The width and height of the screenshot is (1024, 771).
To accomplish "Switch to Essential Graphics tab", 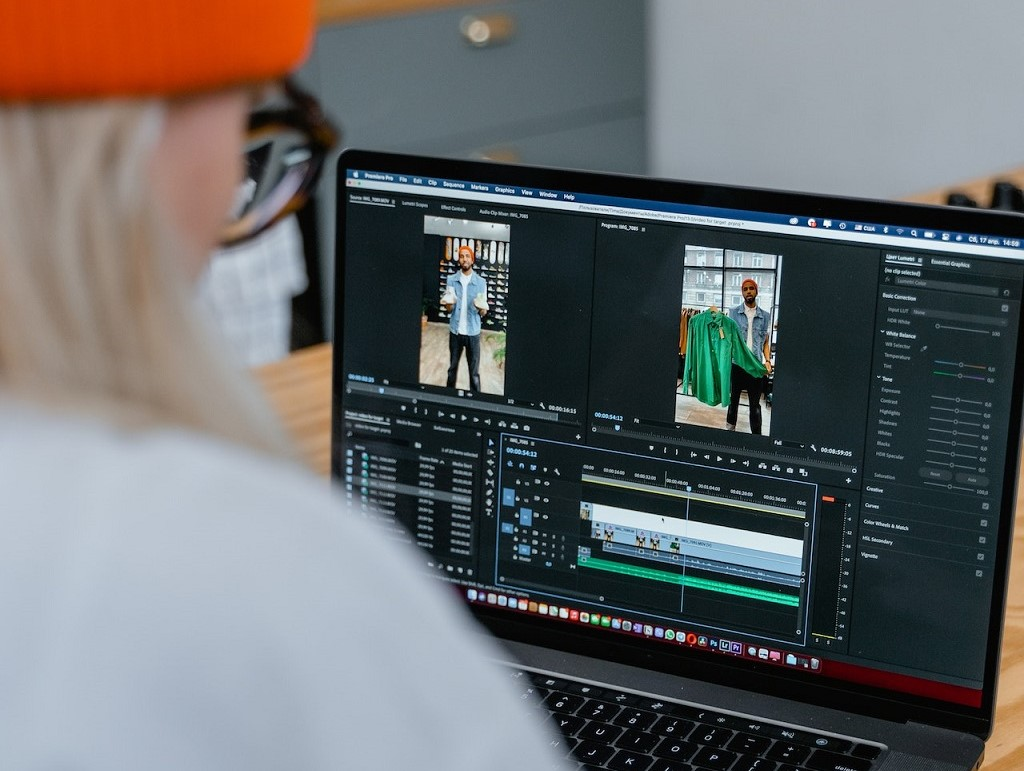I will (950, 264).
